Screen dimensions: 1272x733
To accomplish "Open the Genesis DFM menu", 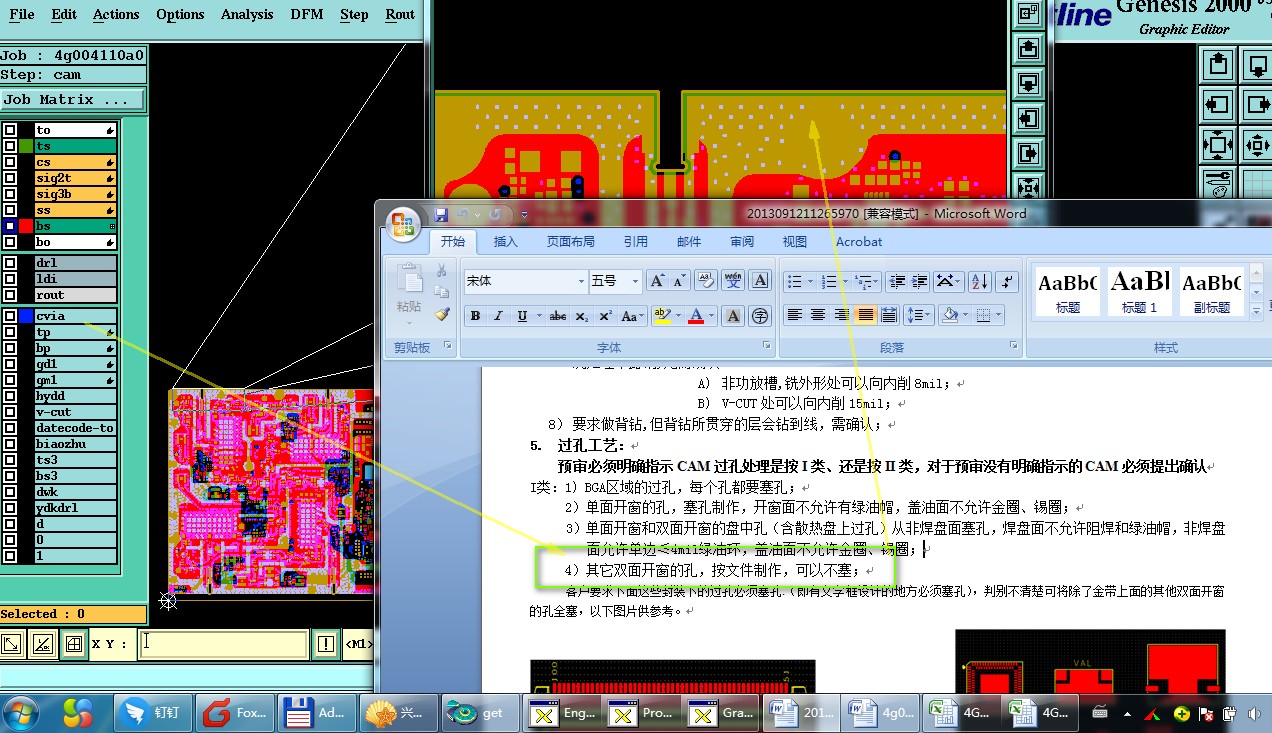I will 306,14.
